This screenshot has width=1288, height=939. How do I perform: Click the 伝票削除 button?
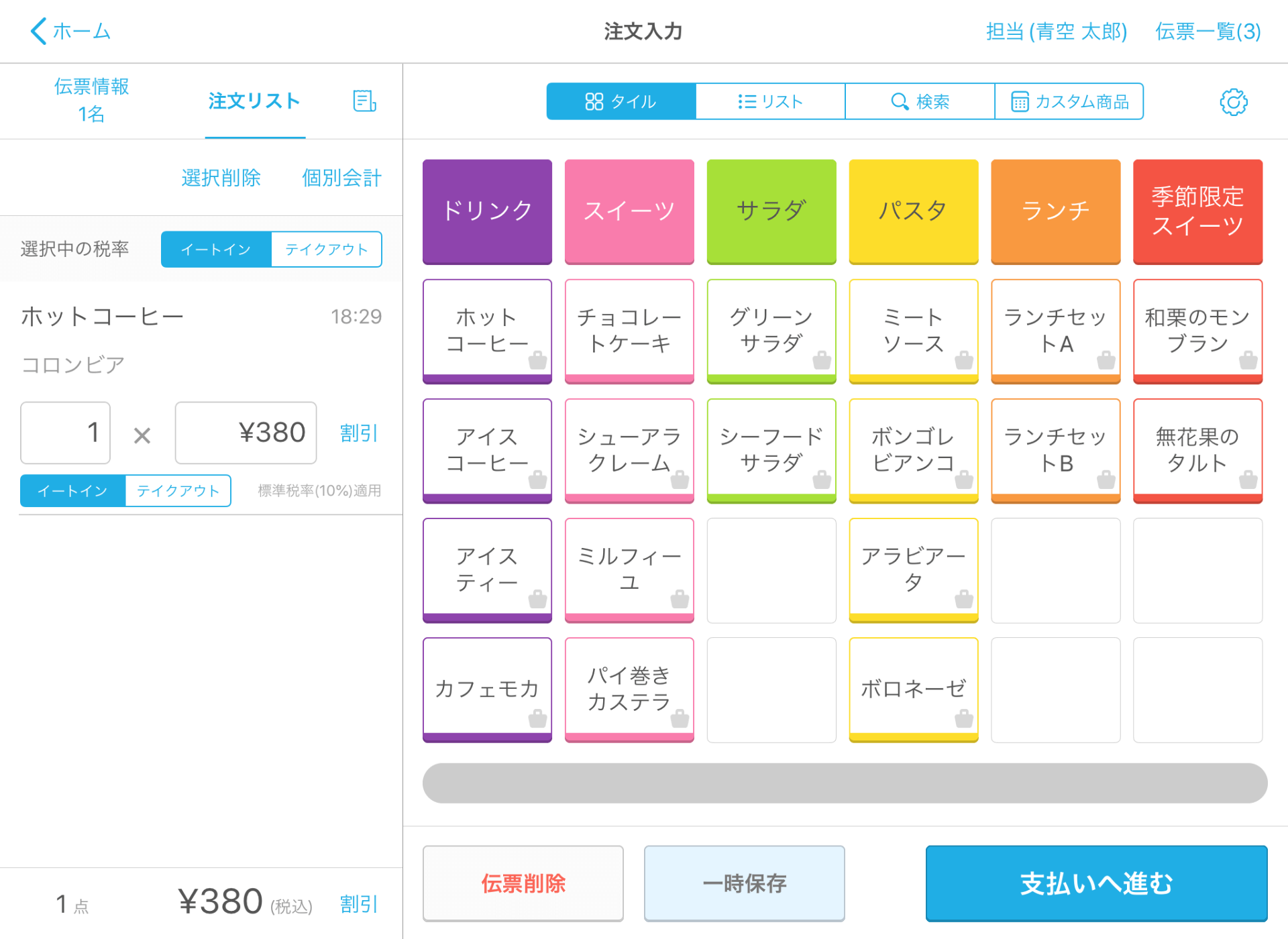(x=523, y=883)
